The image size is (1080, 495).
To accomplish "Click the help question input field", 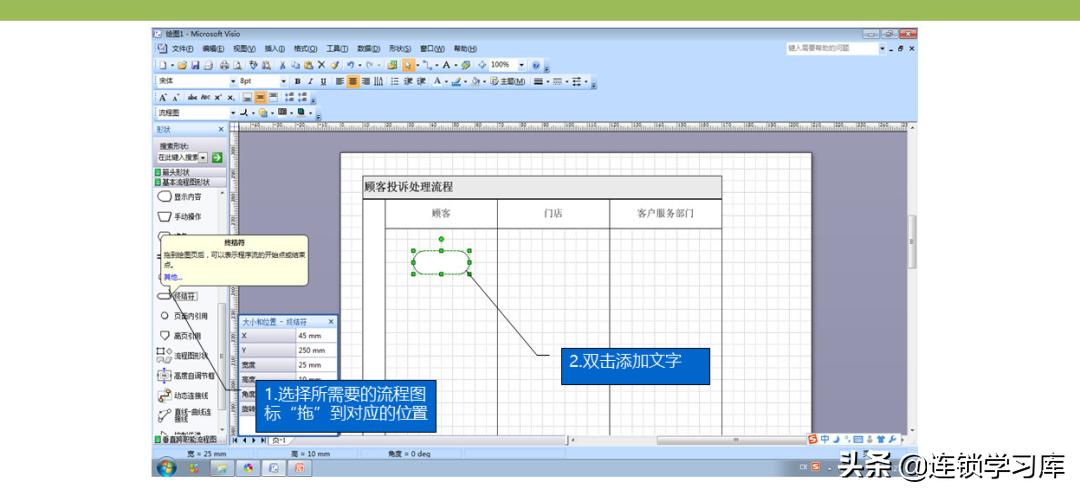I will (x=831, y=49).
